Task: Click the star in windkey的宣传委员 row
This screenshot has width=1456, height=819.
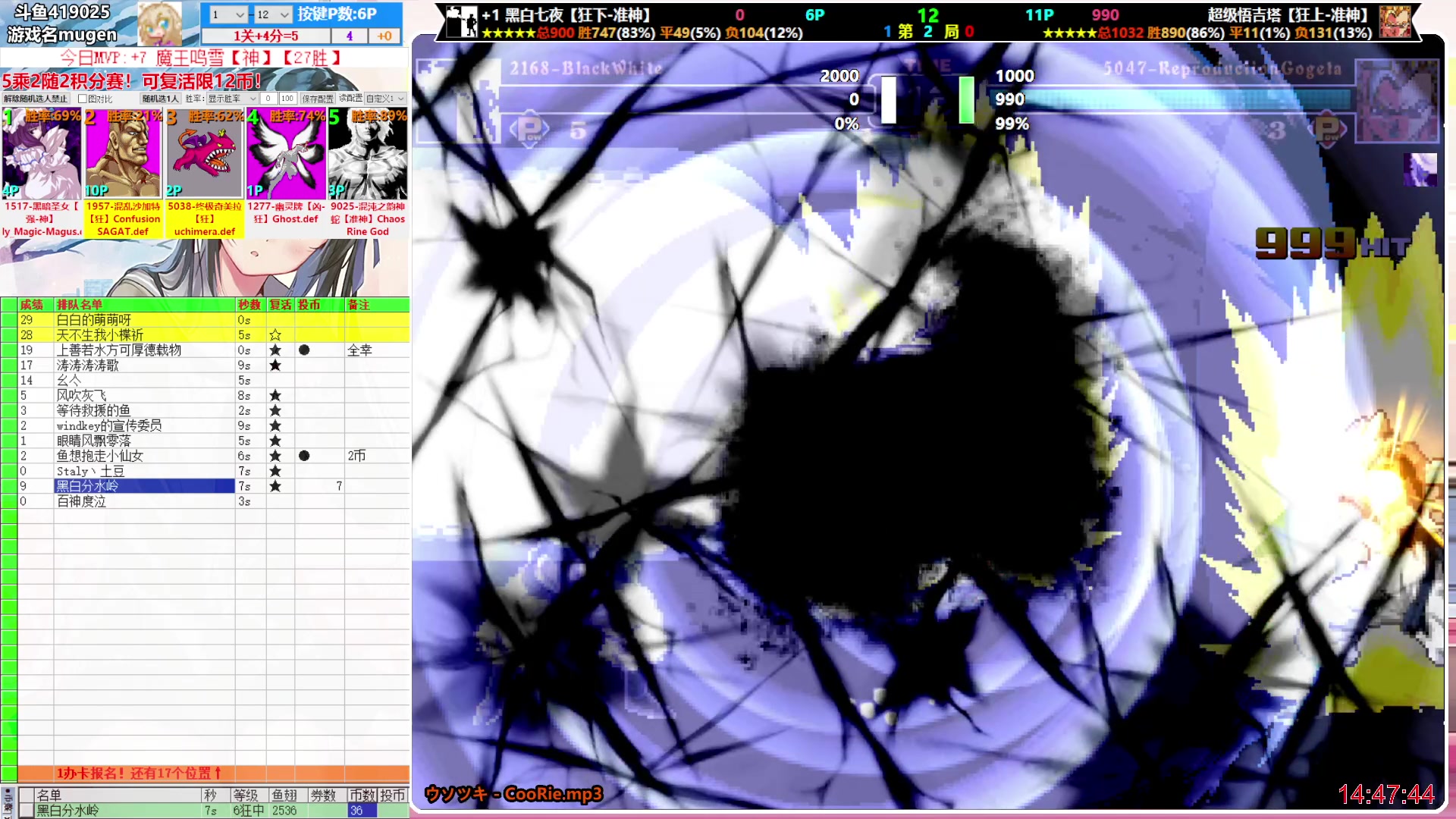Action: pyautogui.click(x=275, y=426)
